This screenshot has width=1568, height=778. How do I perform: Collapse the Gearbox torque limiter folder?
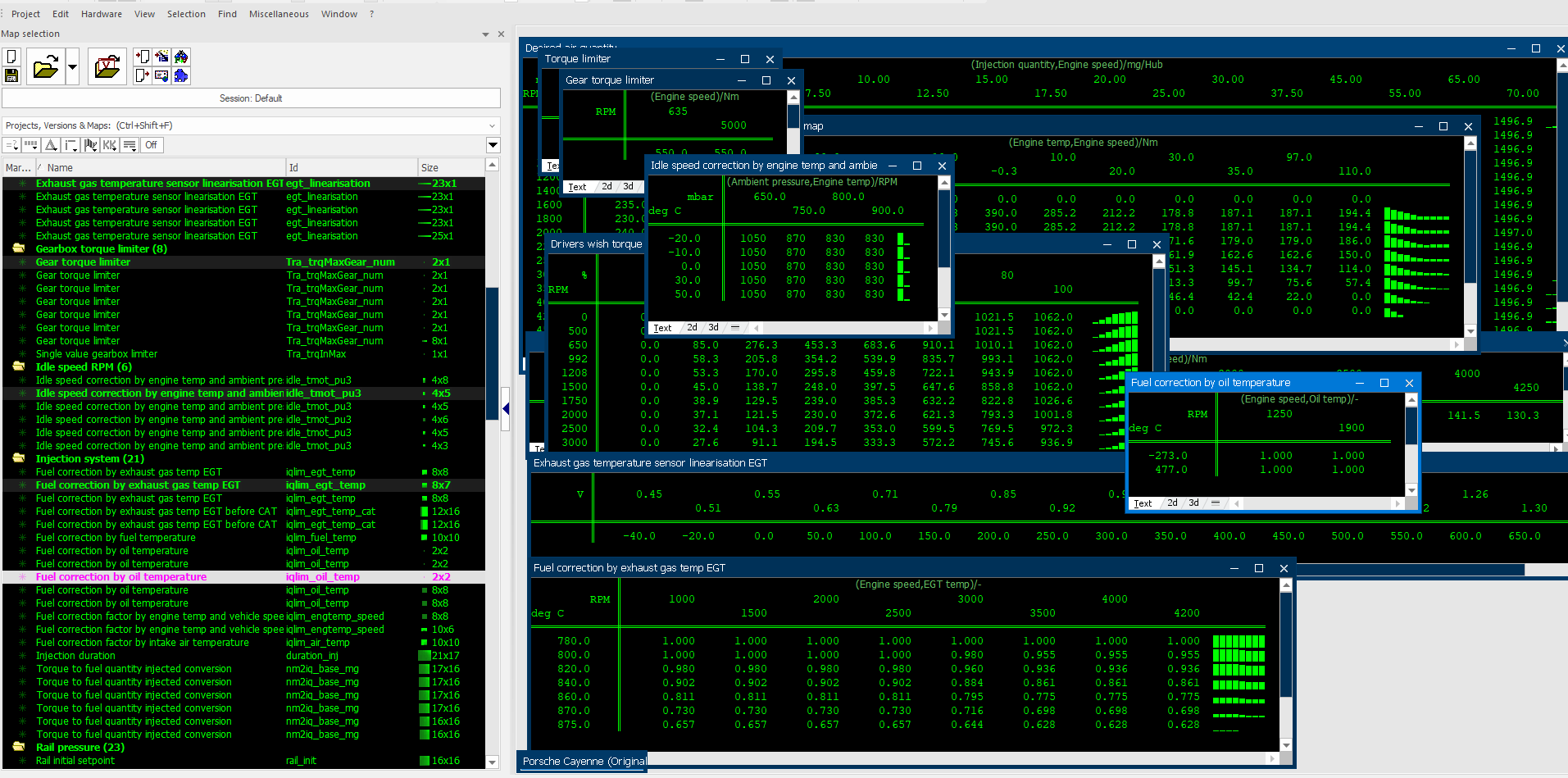[18, 249]
